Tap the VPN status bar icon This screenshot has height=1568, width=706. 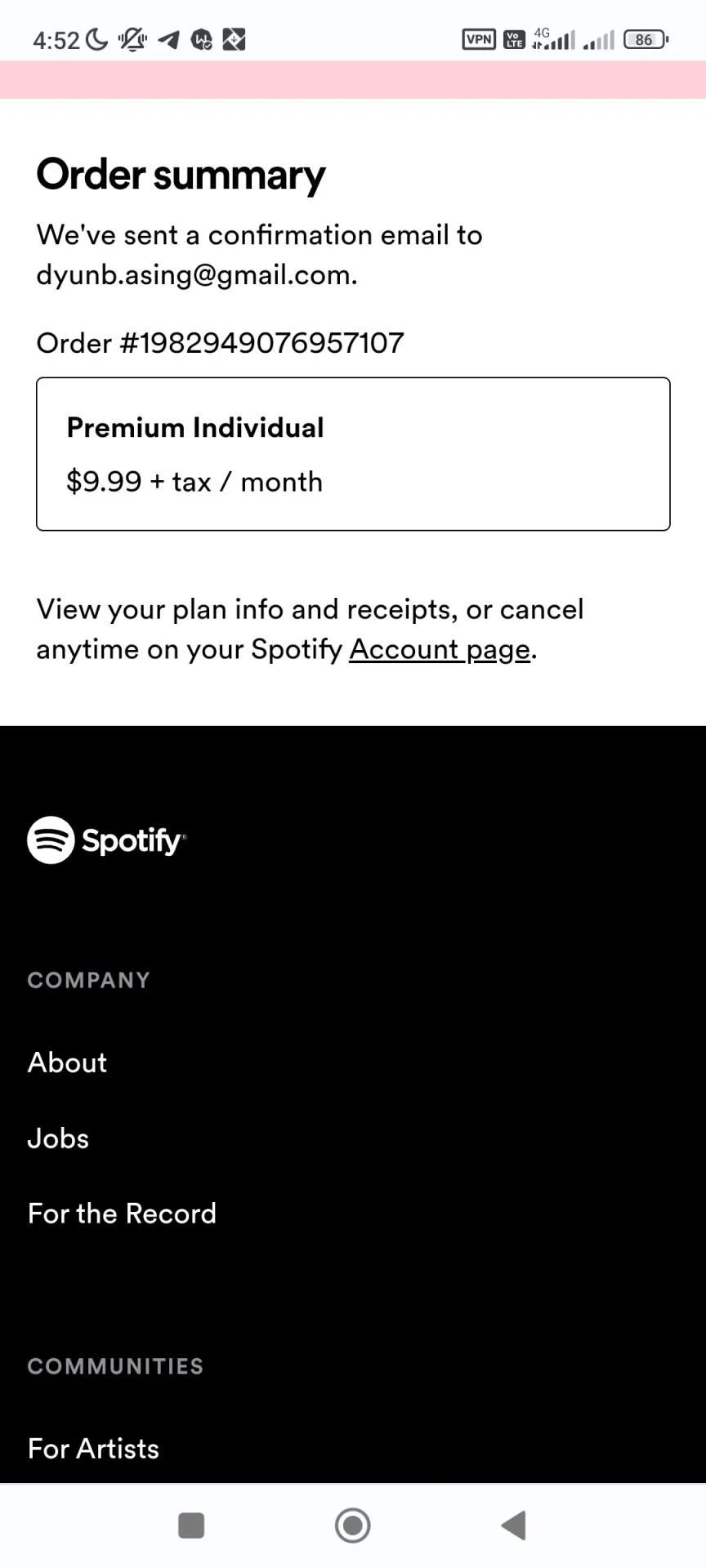click(x=479, y=39)
